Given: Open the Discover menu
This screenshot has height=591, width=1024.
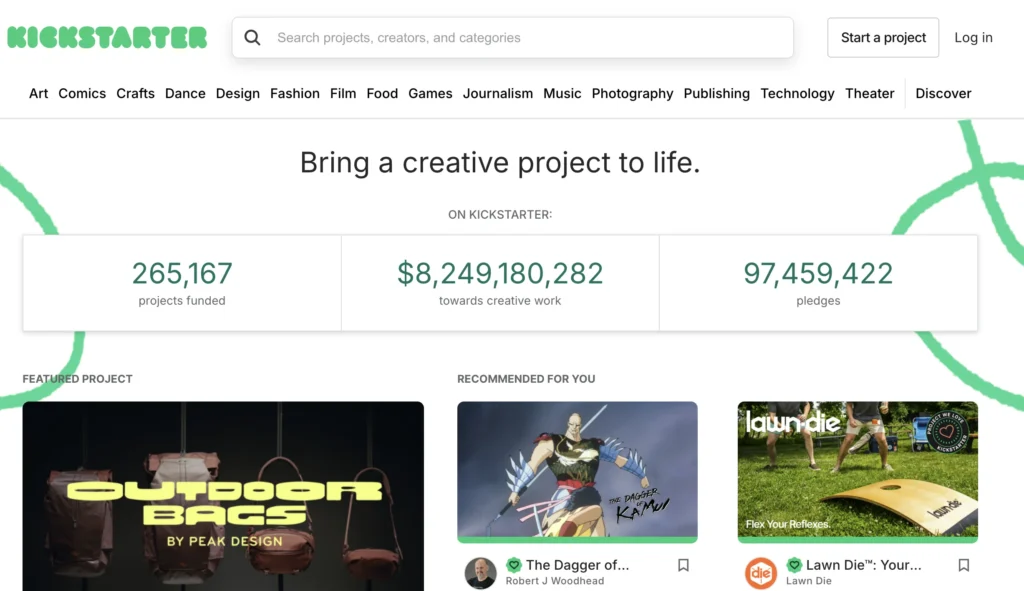Looking at the screenshot, I should coord(943,93).
